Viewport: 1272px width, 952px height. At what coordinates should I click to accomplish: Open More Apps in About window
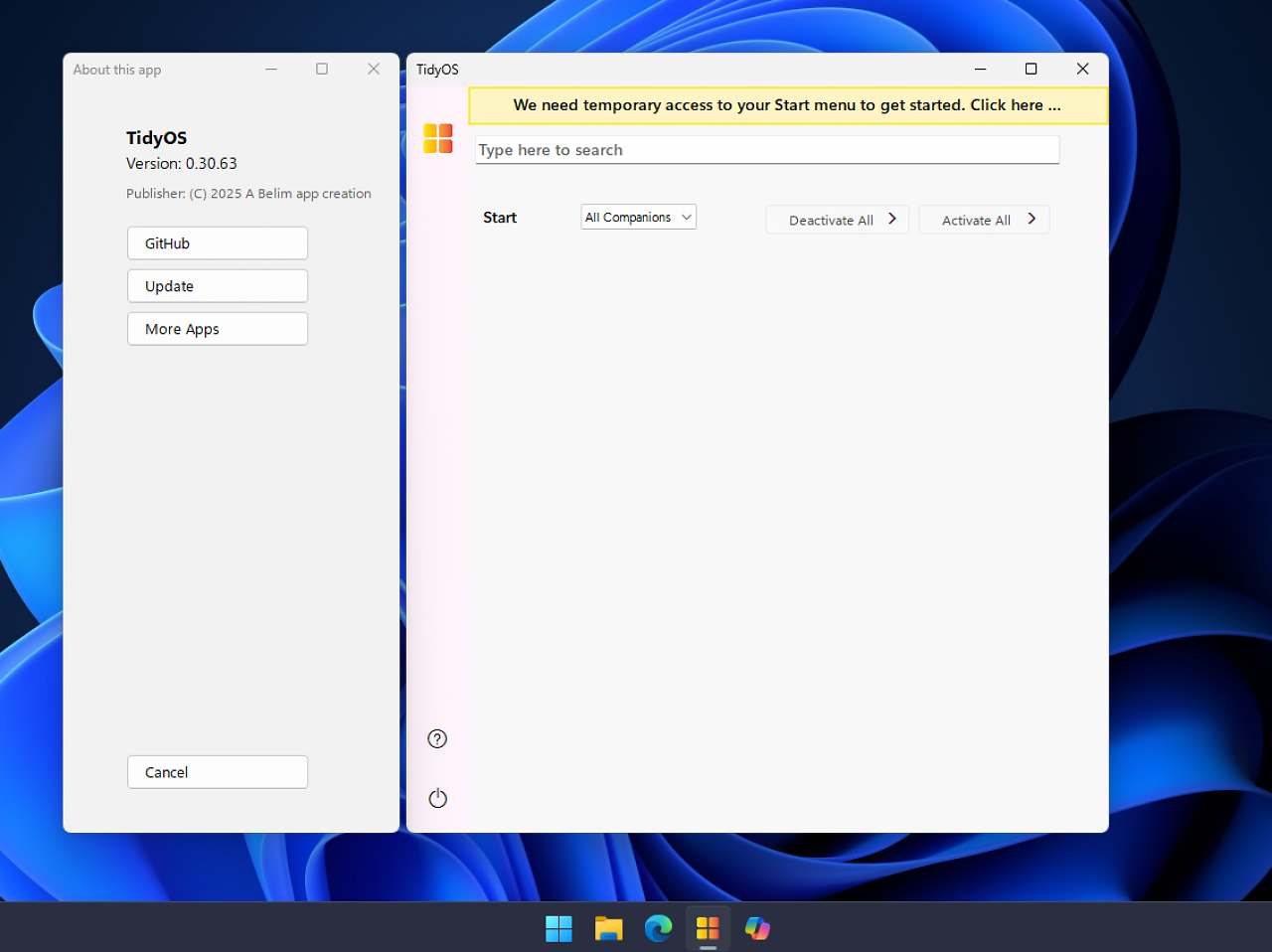pyautogui.click(x=218, y=329)
